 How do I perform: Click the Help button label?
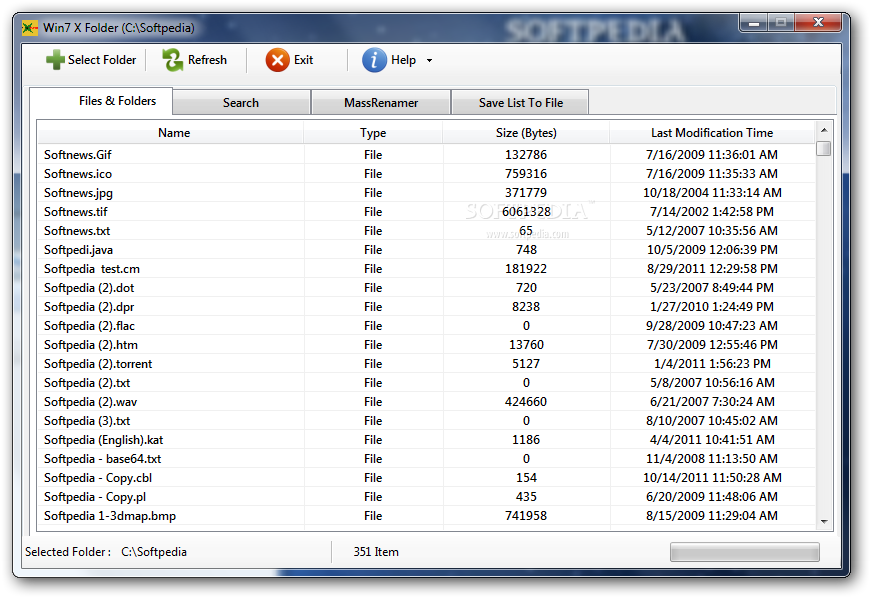(x=403, y=60)
